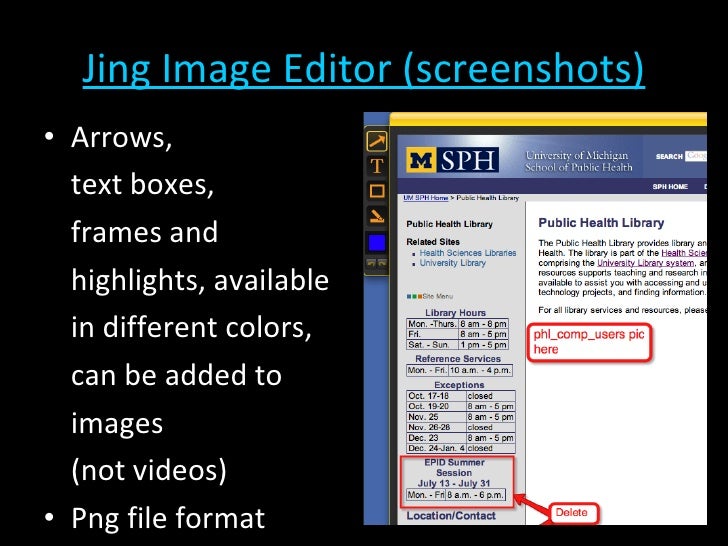This screenshot has height=546, width=728.
Task: Click into the Google search field
Action: click(696, 156)
